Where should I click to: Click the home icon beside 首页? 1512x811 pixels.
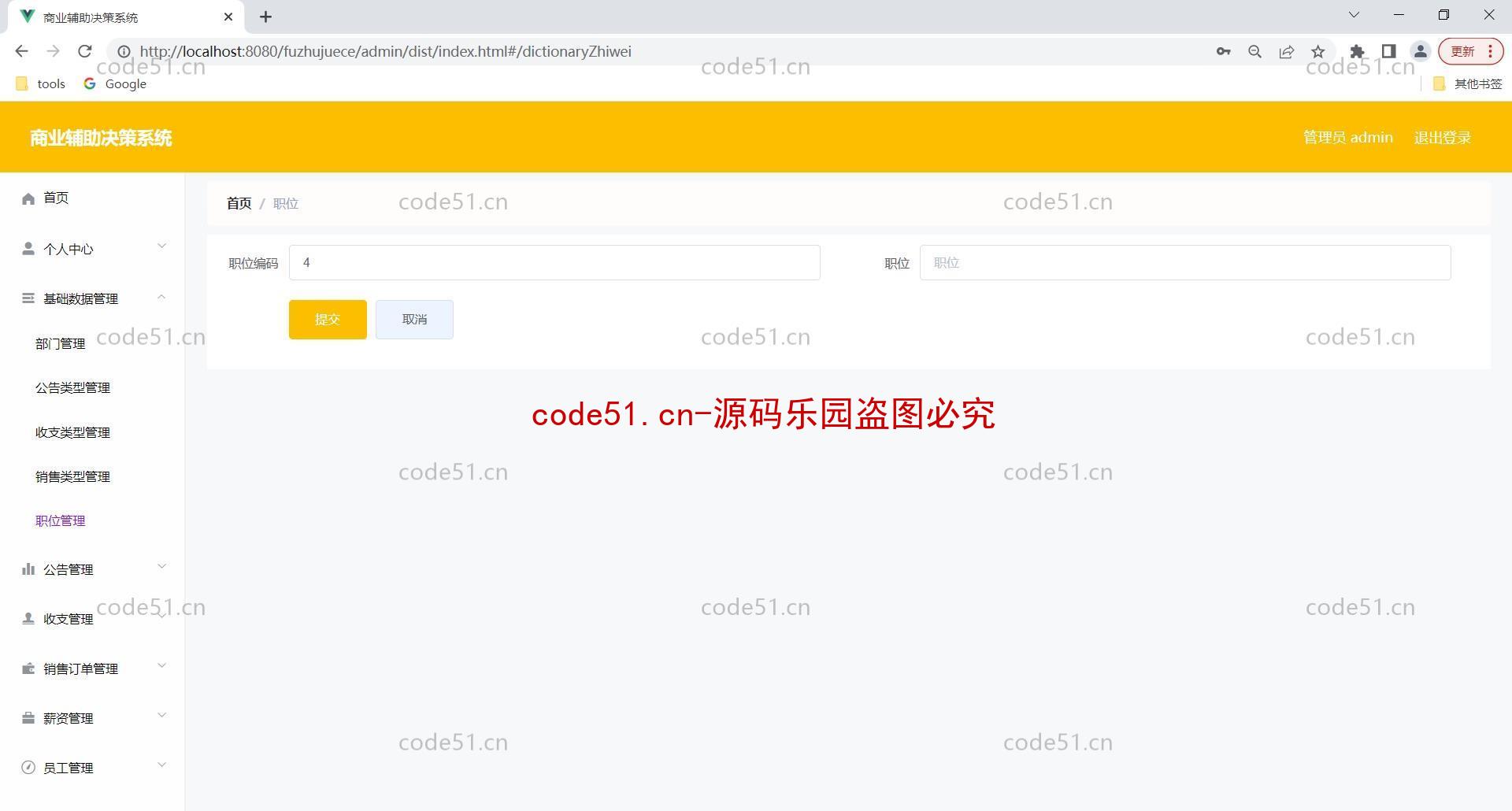[28, 198]
